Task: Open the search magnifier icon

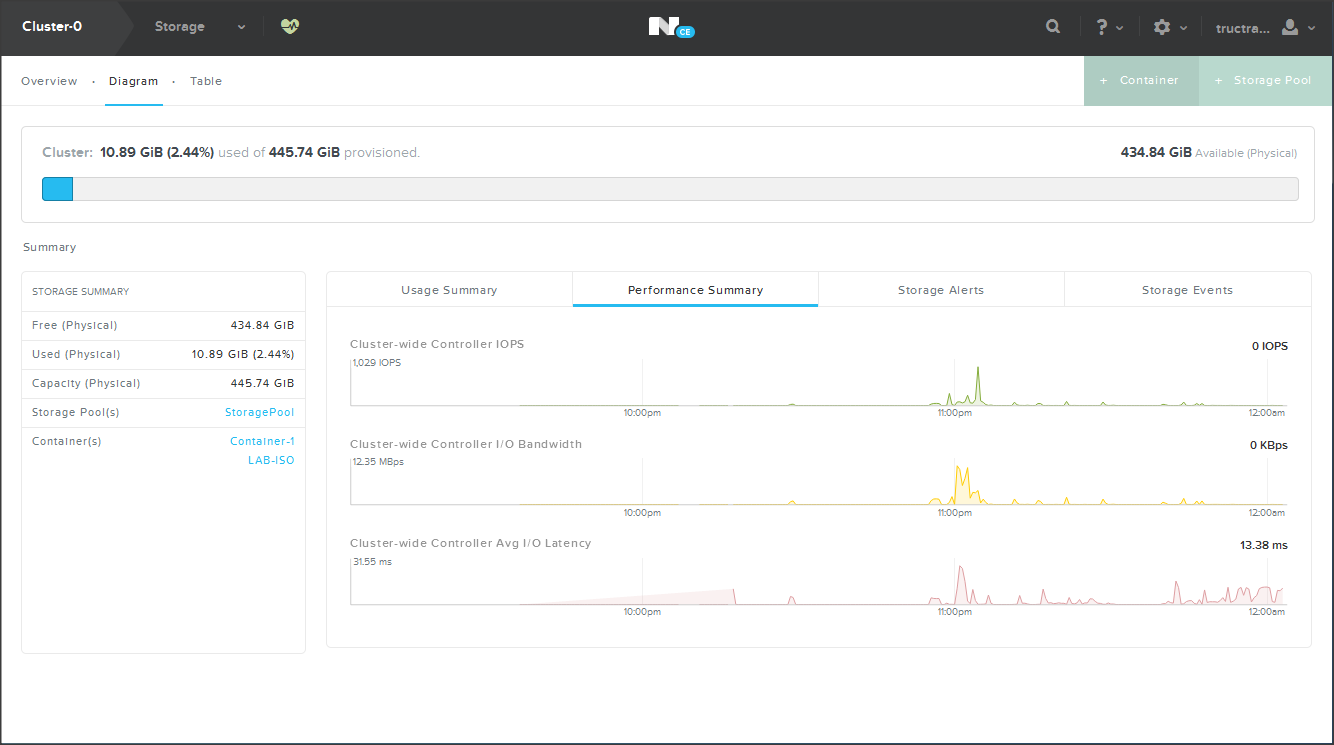Action: 1053,27
